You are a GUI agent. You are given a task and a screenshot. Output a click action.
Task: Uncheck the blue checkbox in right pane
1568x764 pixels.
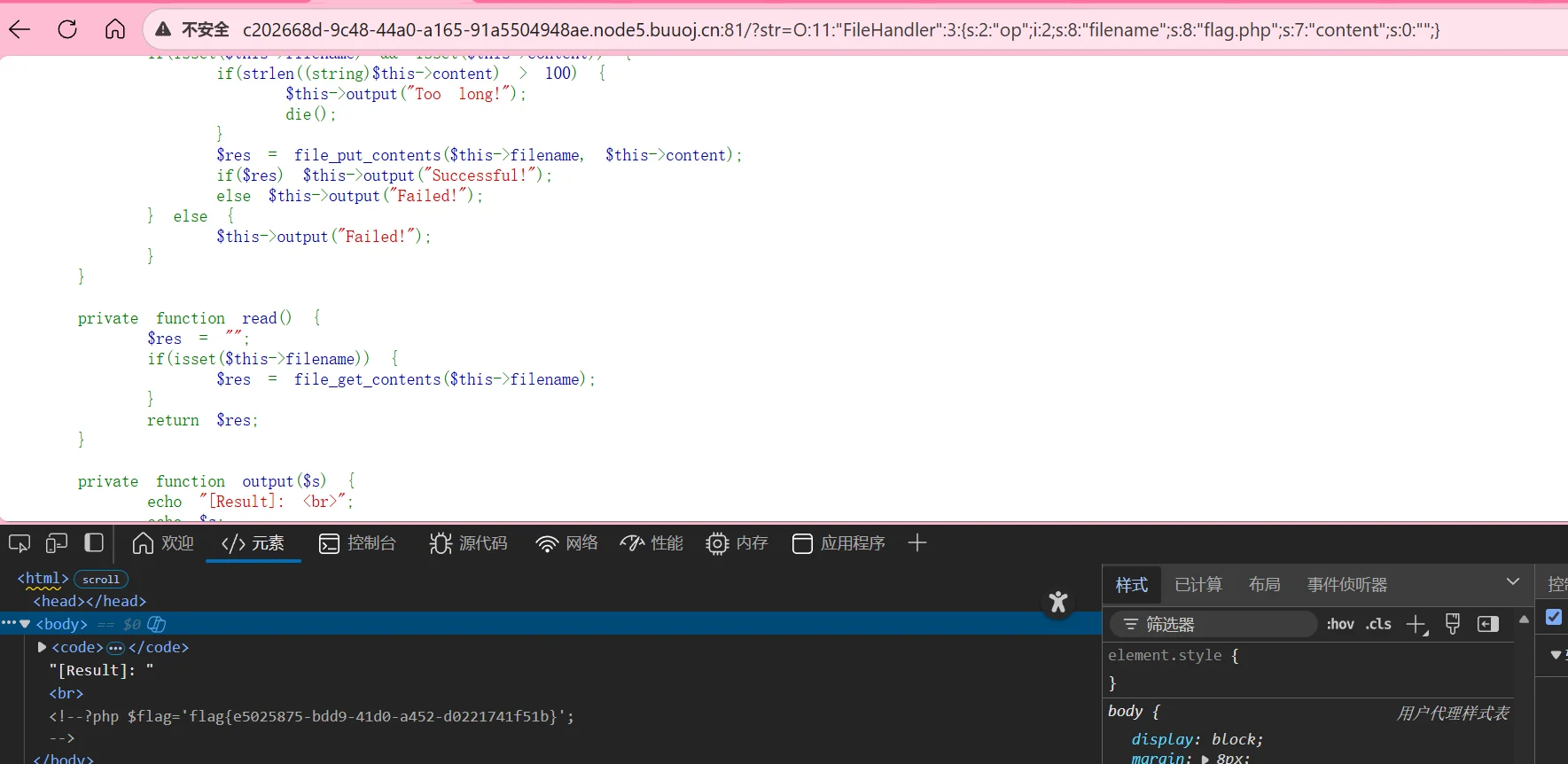tap(1554, 617)
